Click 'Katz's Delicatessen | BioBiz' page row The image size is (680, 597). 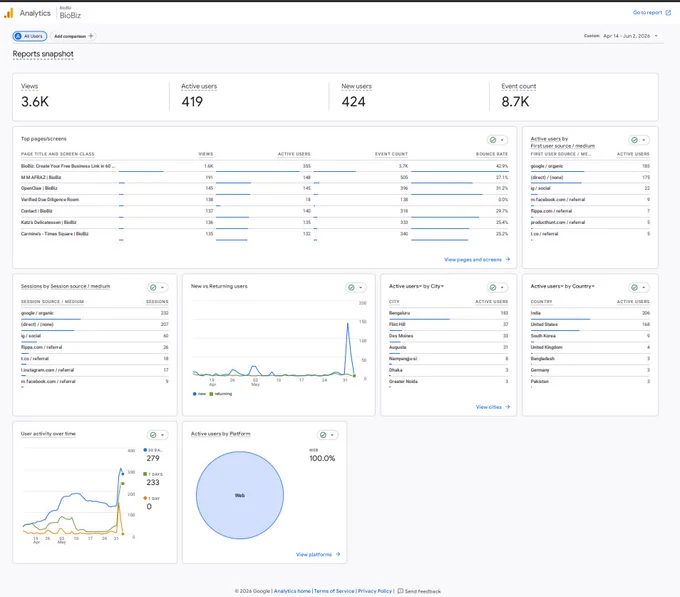point(265,222)
